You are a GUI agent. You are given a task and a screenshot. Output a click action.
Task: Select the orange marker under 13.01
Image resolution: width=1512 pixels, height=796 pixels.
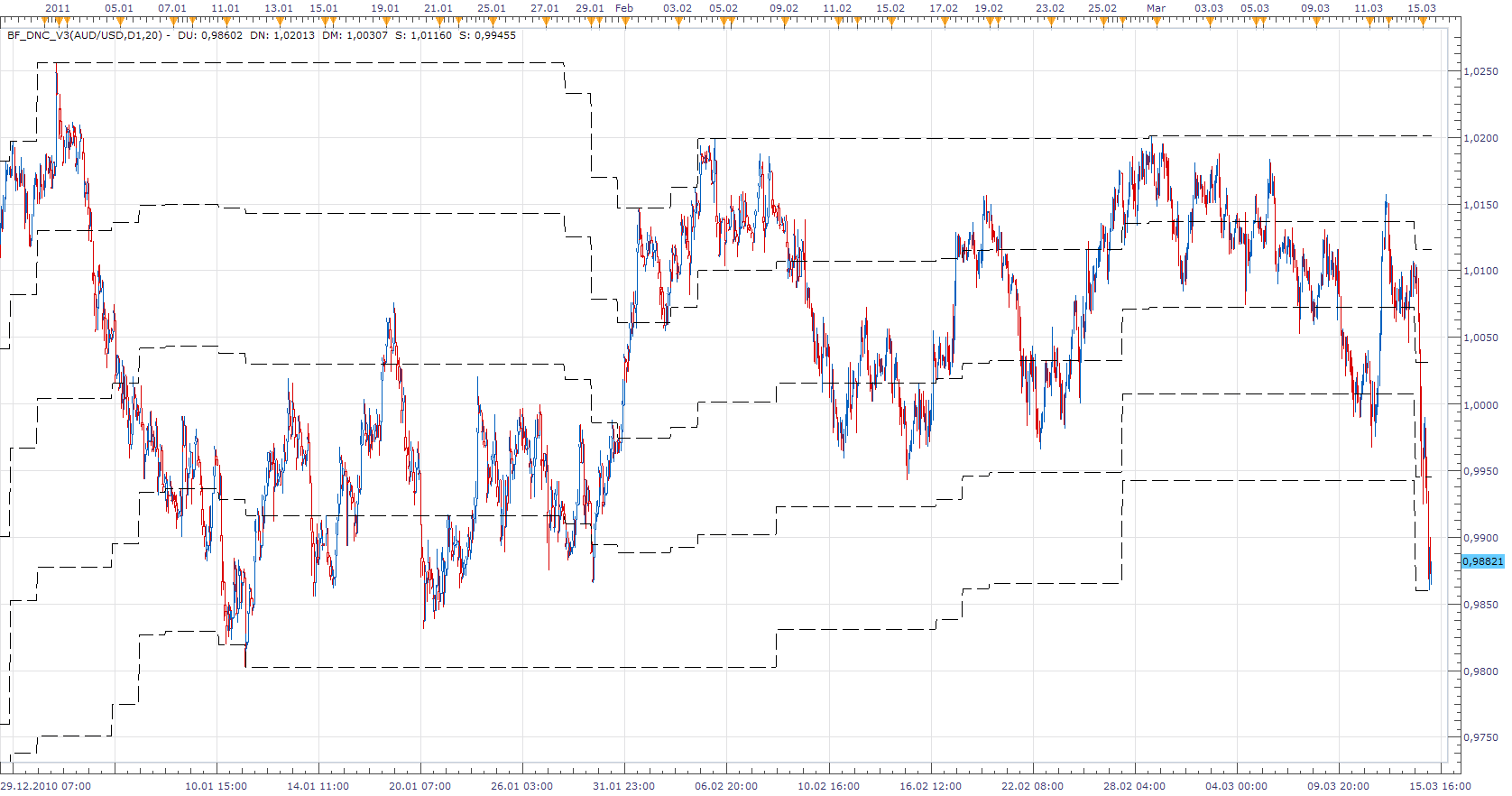[x=279, y=21]
